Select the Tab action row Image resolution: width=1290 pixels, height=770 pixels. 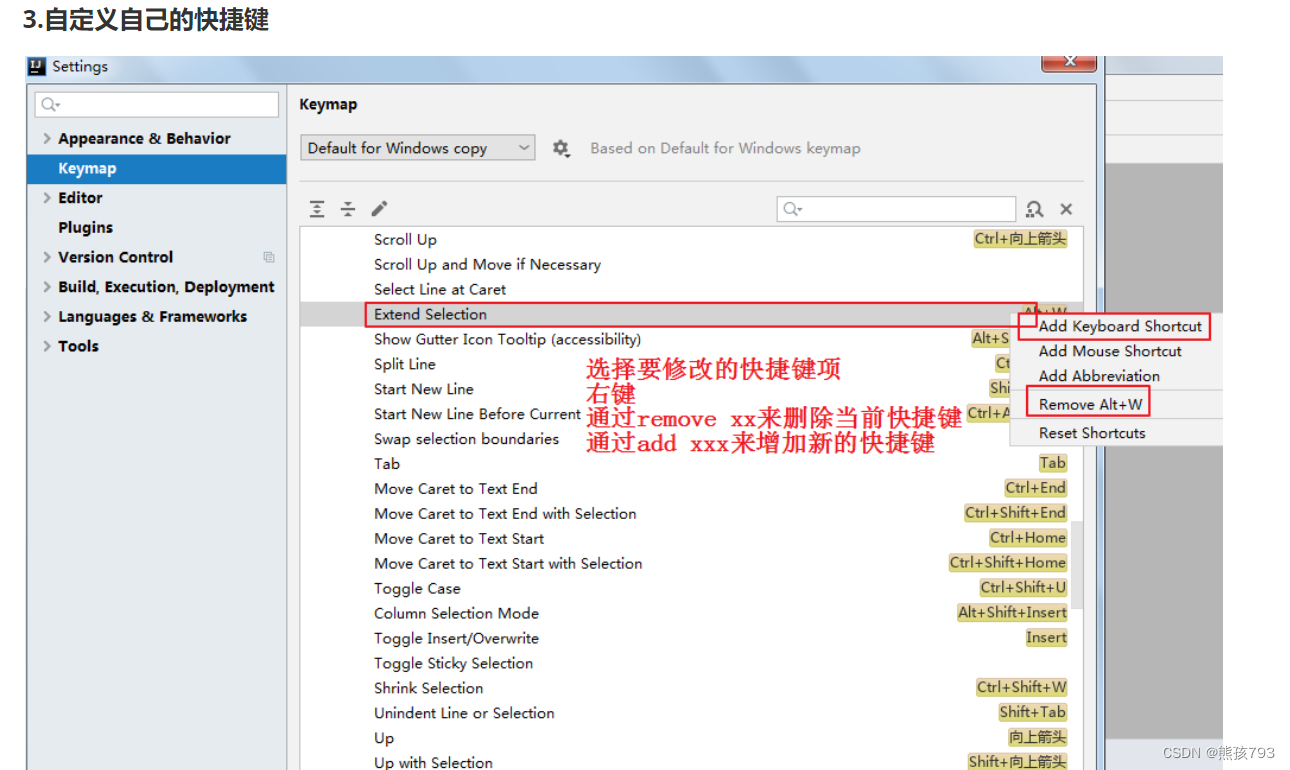pyautogui.click(x=685, y=464)
